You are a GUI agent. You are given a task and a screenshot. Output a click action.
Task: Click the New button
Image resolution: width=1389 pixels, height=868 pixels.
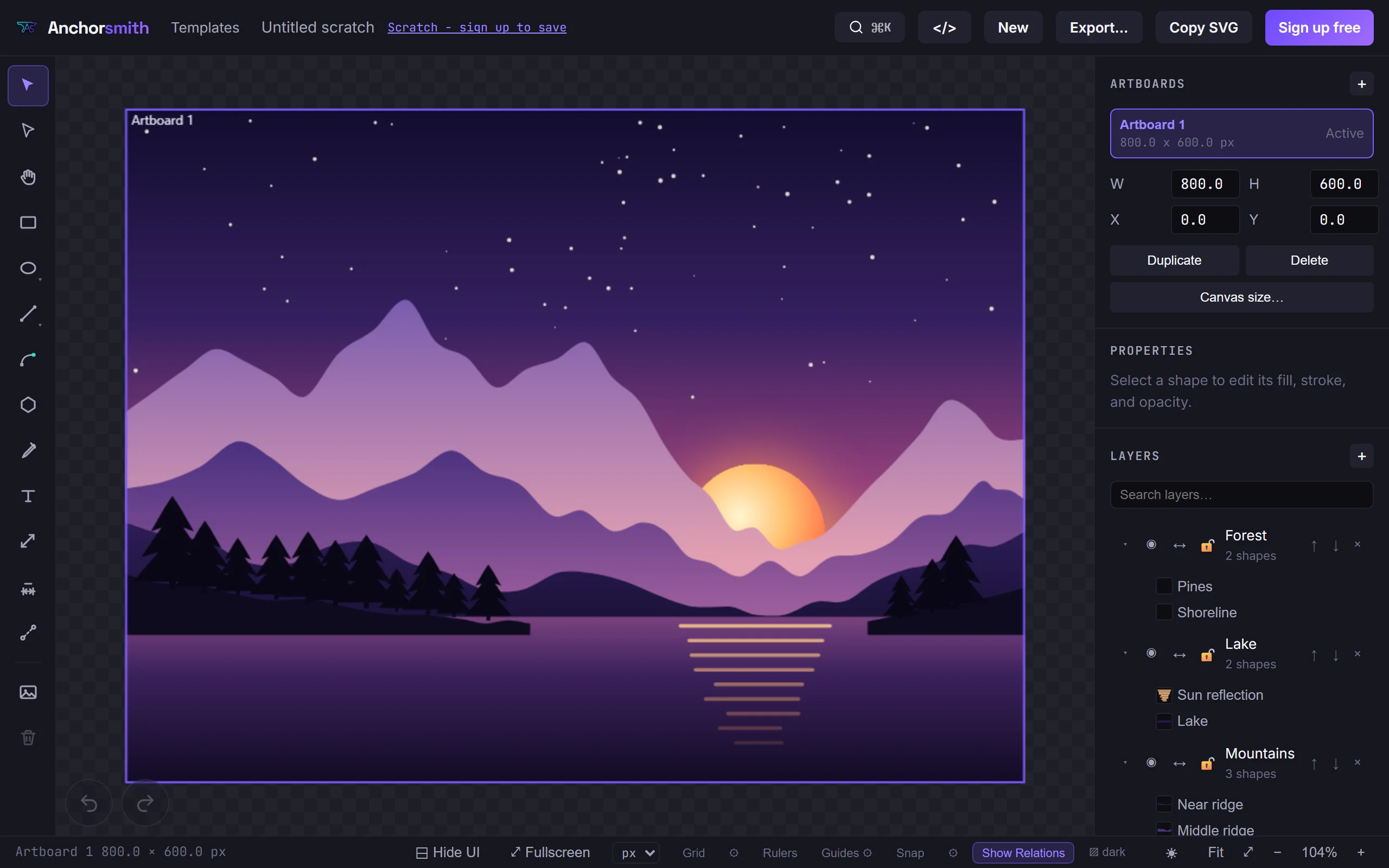tap(1013, 28)
